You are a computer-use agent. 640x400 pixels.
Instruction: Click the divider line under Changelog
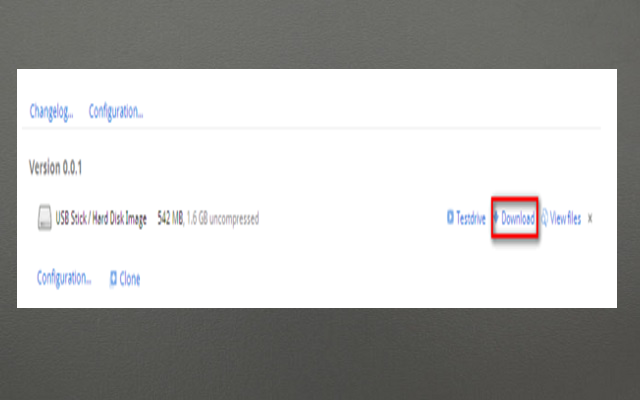[x=311, y=128]
